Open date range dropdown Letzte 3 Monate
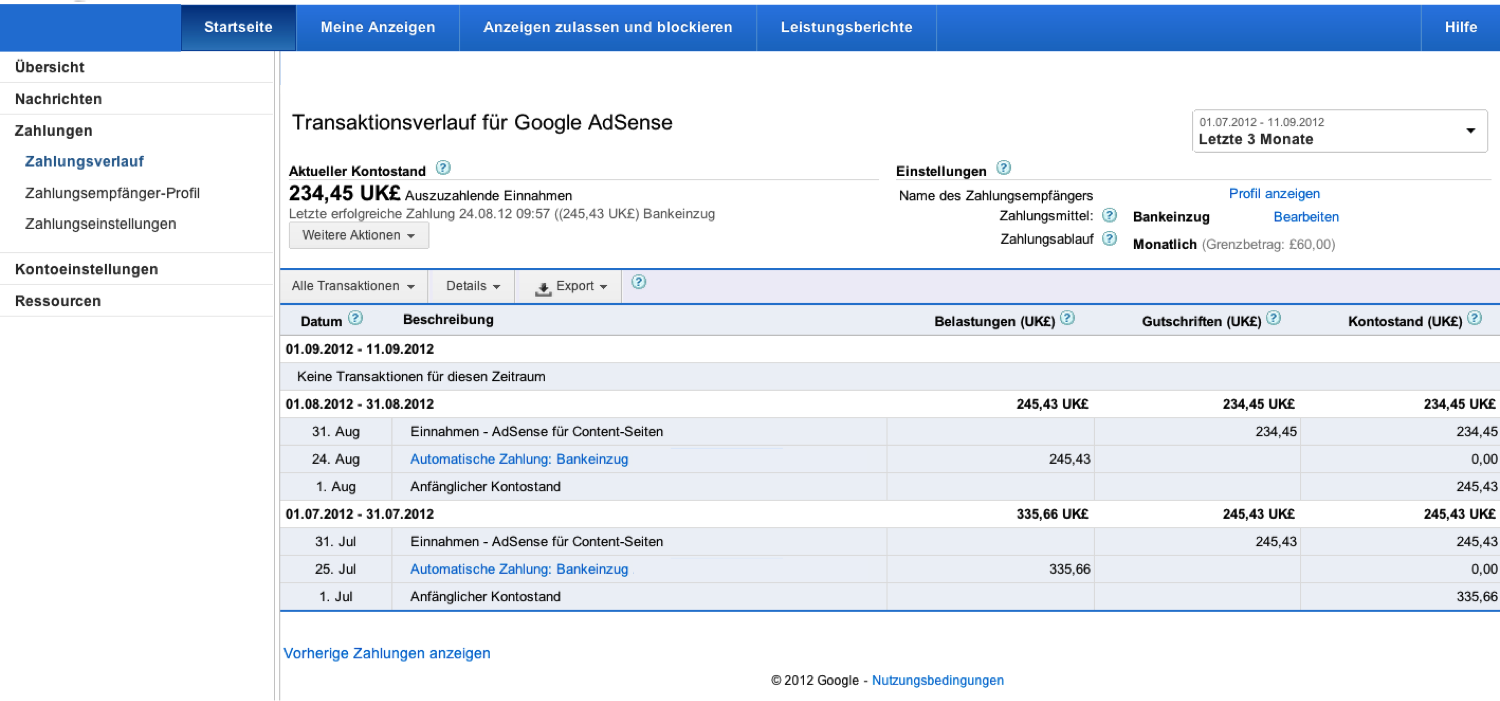1500x701 pixels. coord(1339,131)
